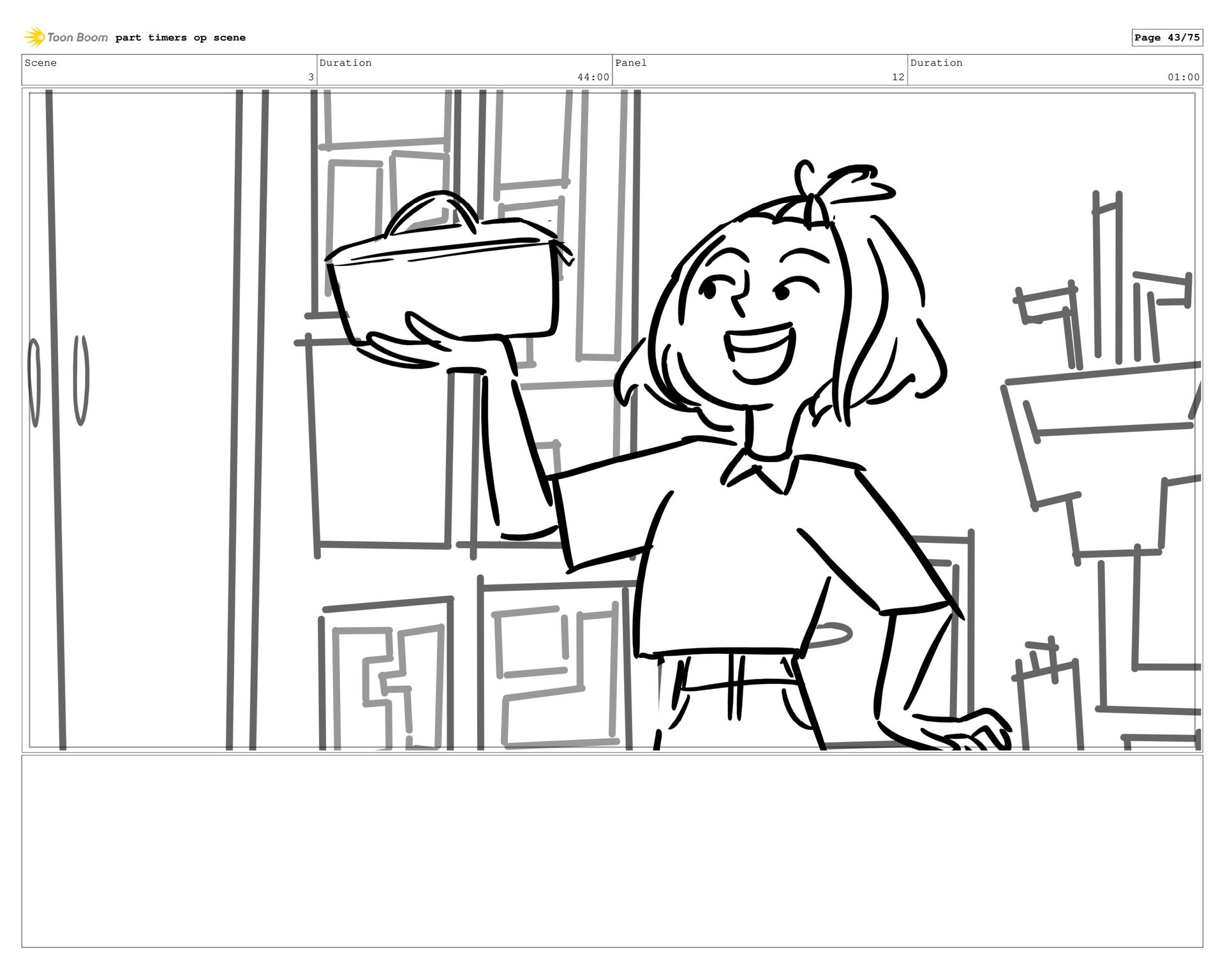Click the empty notes box below the panel
The image size is (1225, 980).
tap(612, 851)
